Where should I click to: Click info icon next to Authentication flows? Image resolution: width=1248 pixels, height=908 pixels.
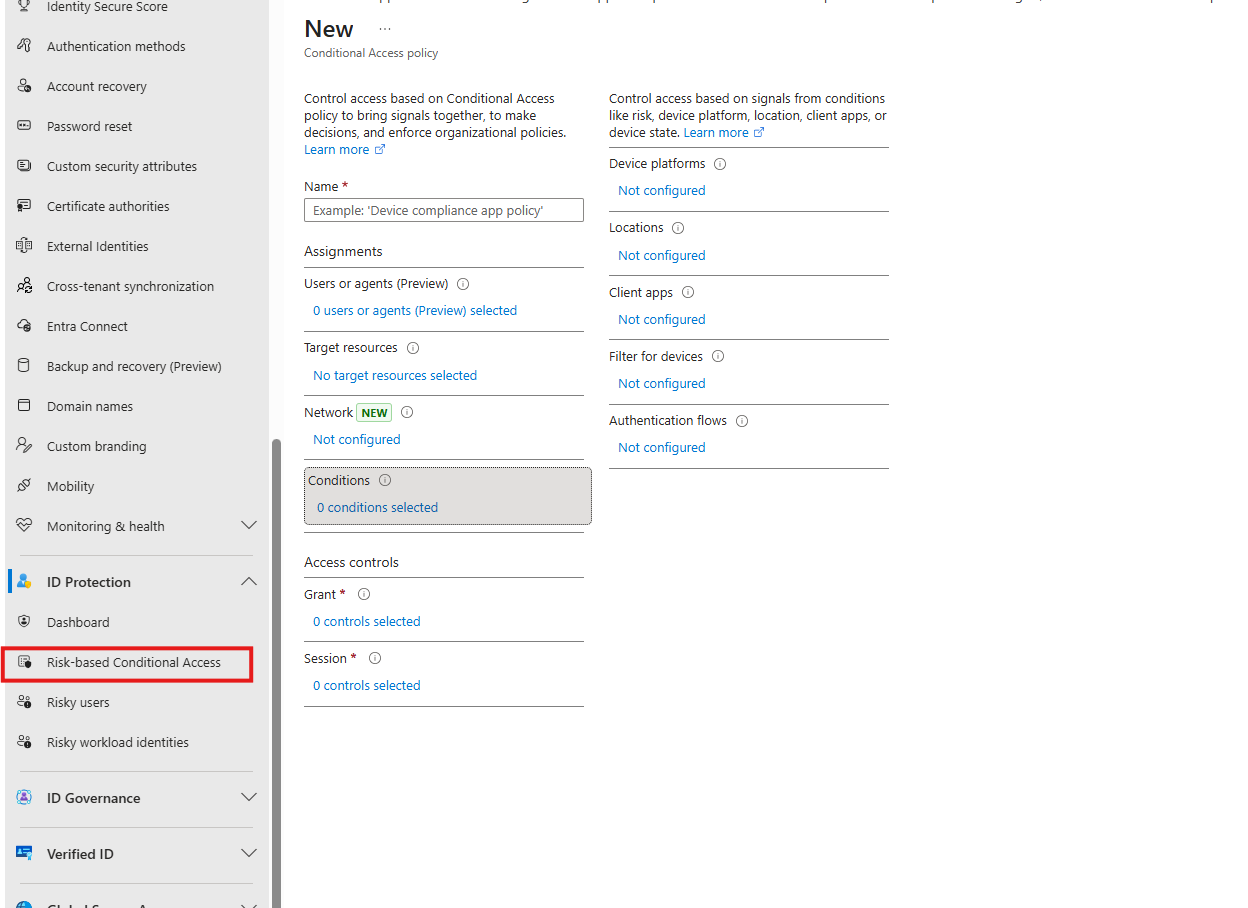click(x=742, y=421)
